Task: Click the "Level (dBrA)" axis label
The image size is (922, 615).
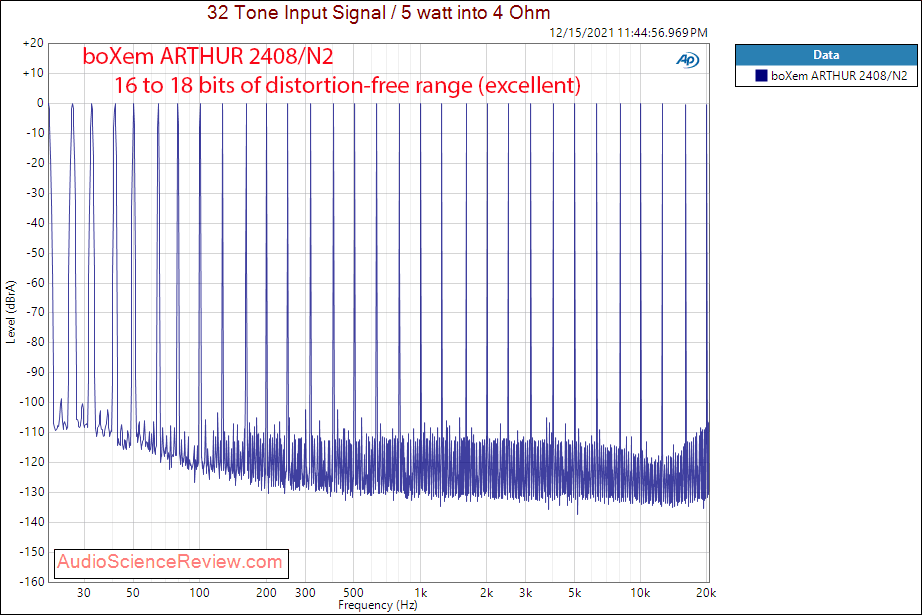Action: pos(11,312)
